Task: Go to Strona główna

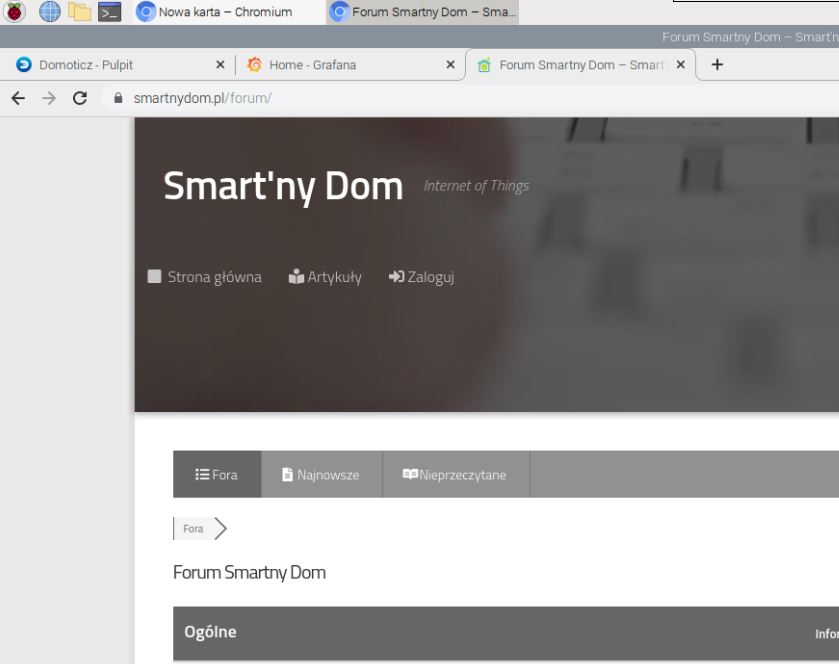Action: pyautogui.click(x=214, y=277)
